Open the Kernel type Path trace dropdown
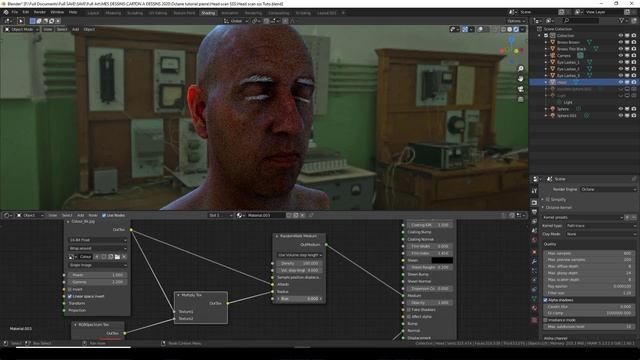Image resolution: width=640 pixels, height=360 pixels. pos(600,226)
